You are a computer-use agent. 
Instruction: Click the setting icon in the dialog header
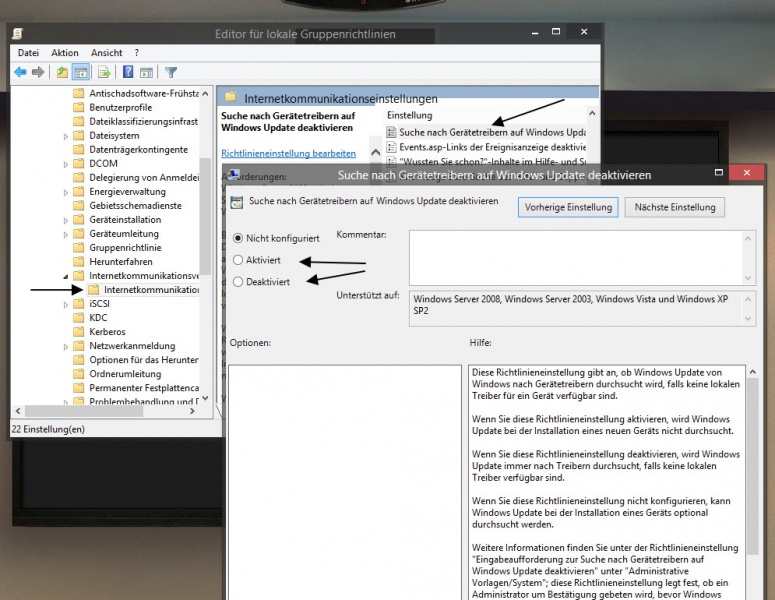tap(237, 202)
